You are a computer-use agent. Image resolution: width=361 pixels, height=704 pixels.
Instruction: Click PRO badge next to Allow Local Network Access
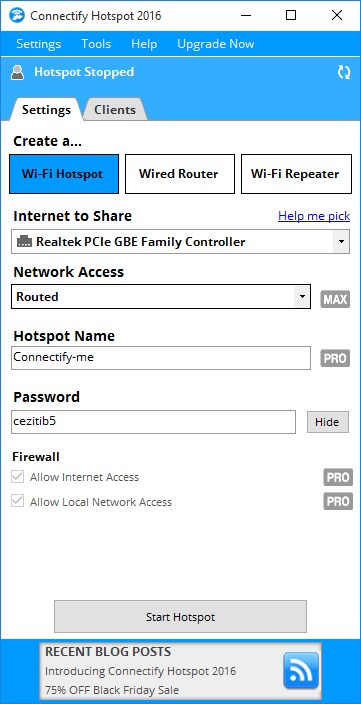point(338,502)
